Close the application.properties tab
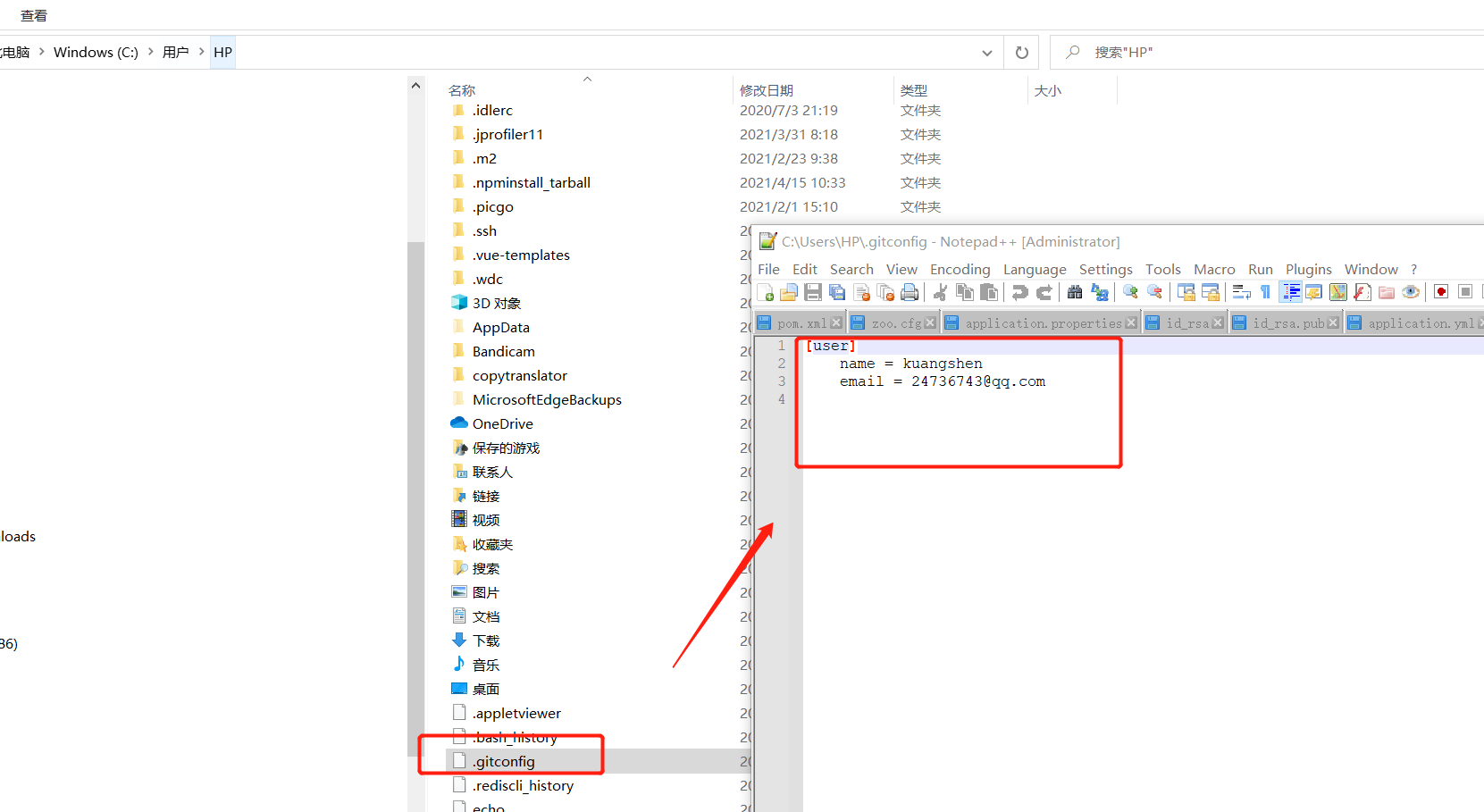This screenshot has width=1484, height=812. click(1131, 322)
